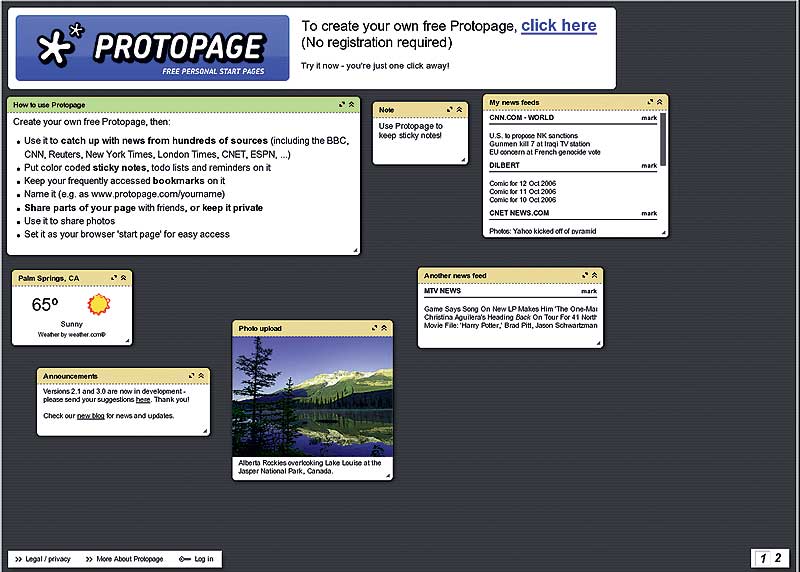This screenshot has width=800, height=572.
Task: Collapse the Photo upload widget
Action: (384, 328)
